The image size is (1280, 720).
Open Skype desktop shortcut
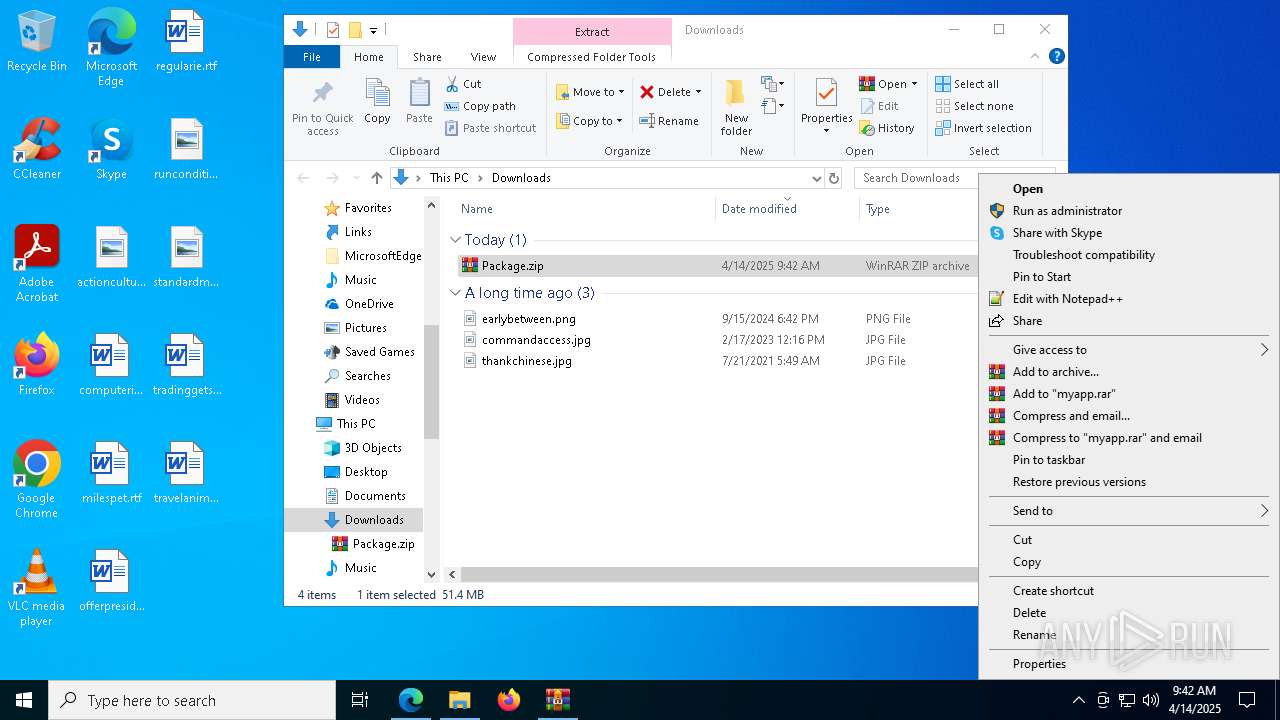pos(111,149)
